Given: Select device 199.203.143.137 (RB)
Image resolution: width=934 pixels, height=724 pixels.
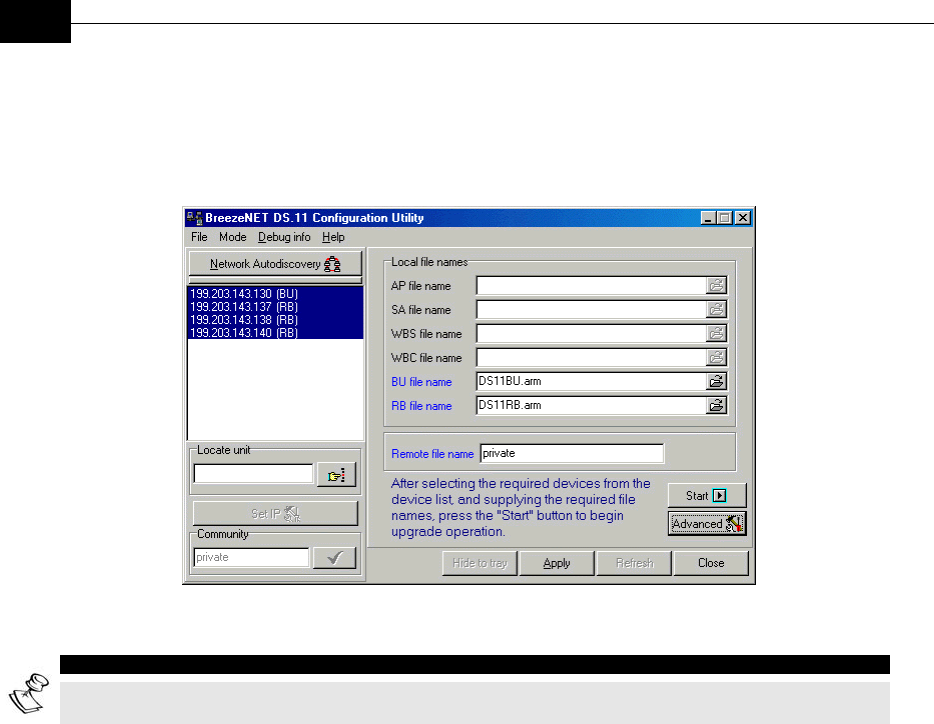Looking at the screenshot, I should coord(275,307).
